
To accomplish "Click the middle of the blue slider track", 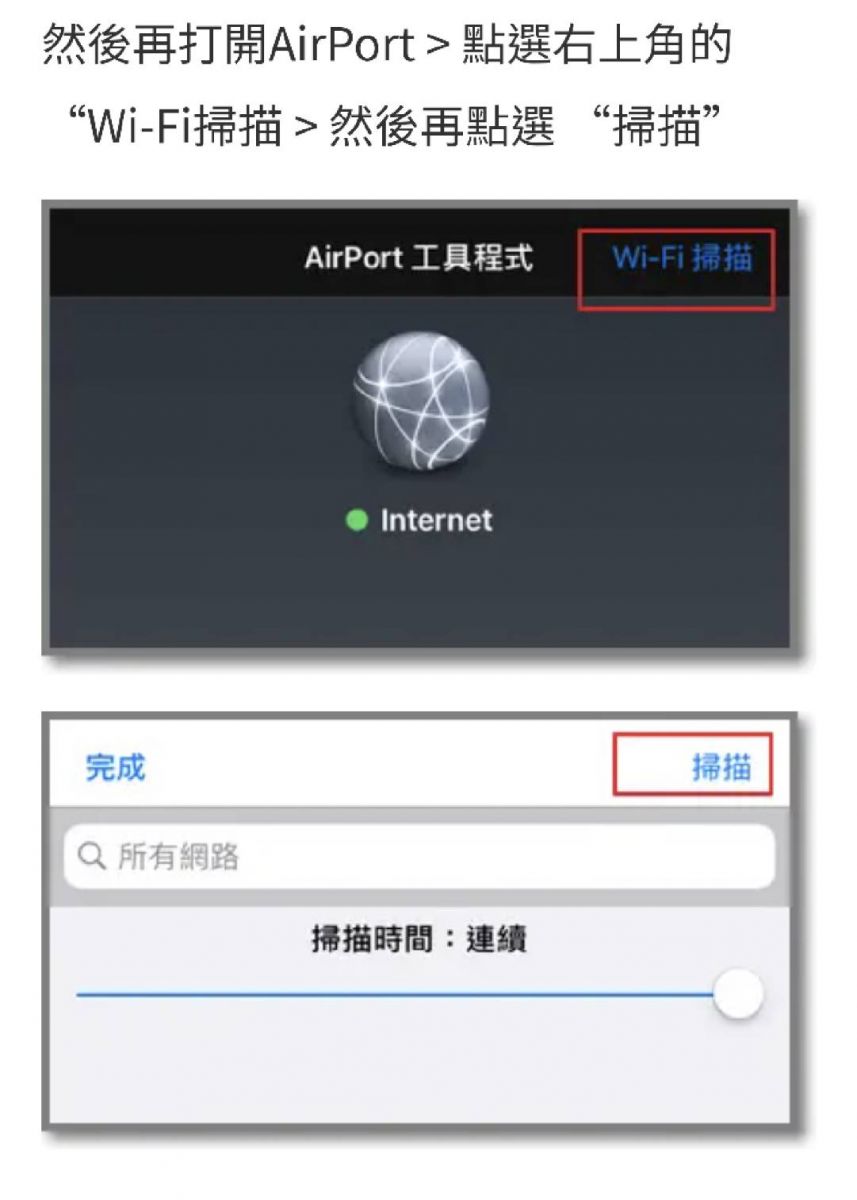I will tap(396, 994).
